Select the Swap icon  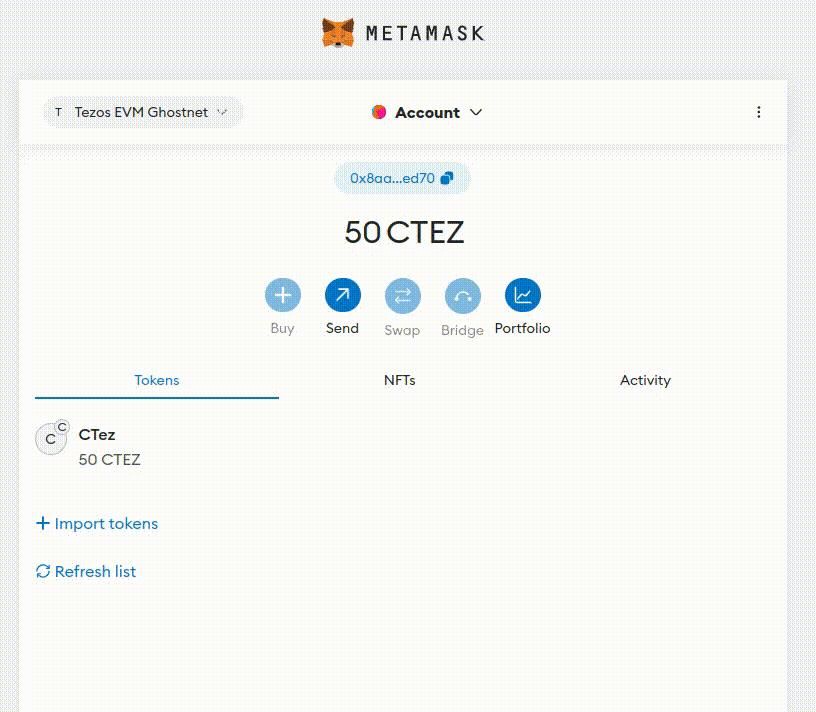(402, 295)
